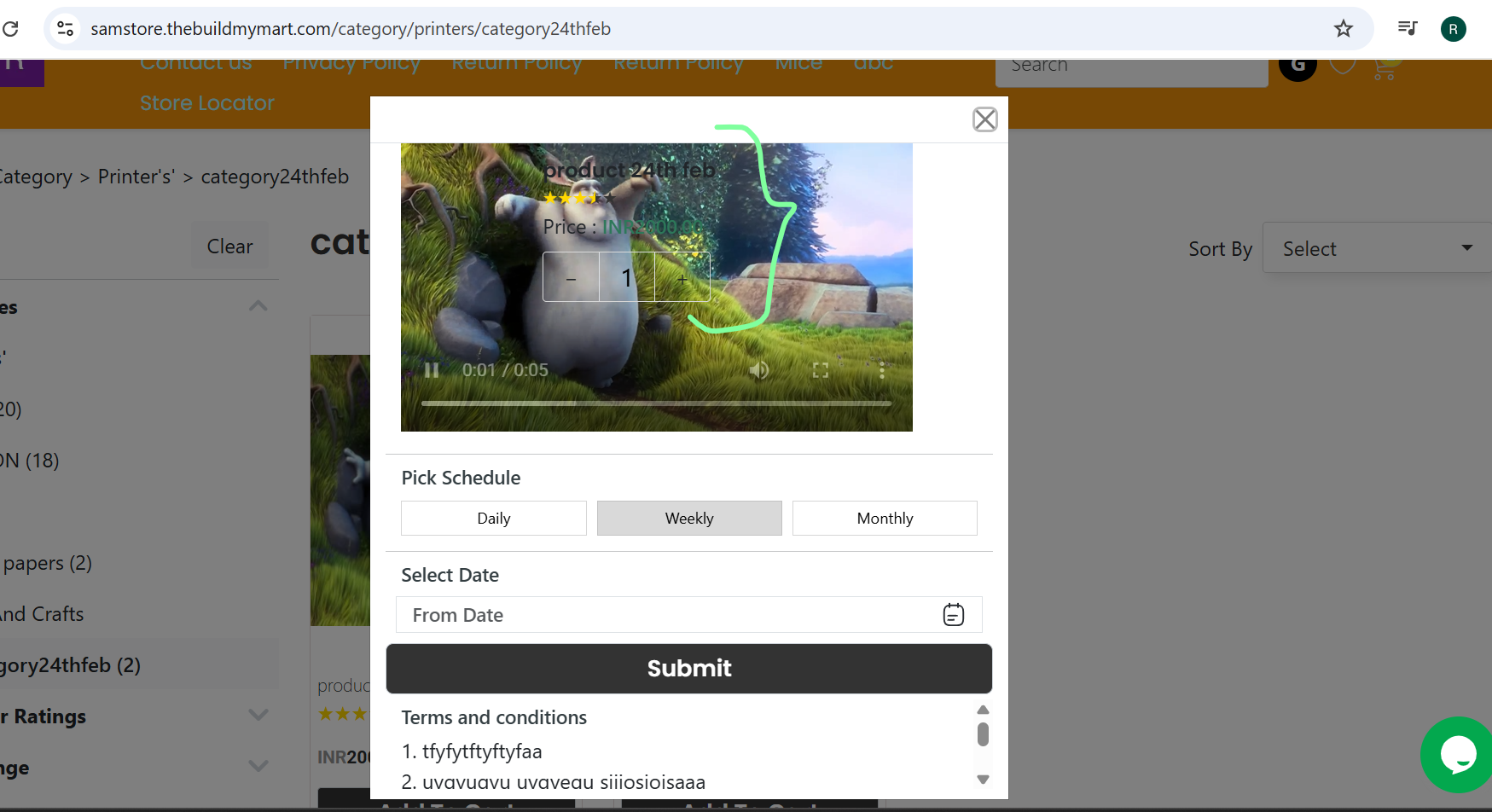
Task: Click the 'Pick Schedule' label
Action: pyautogui.click(x=461, y=478)
